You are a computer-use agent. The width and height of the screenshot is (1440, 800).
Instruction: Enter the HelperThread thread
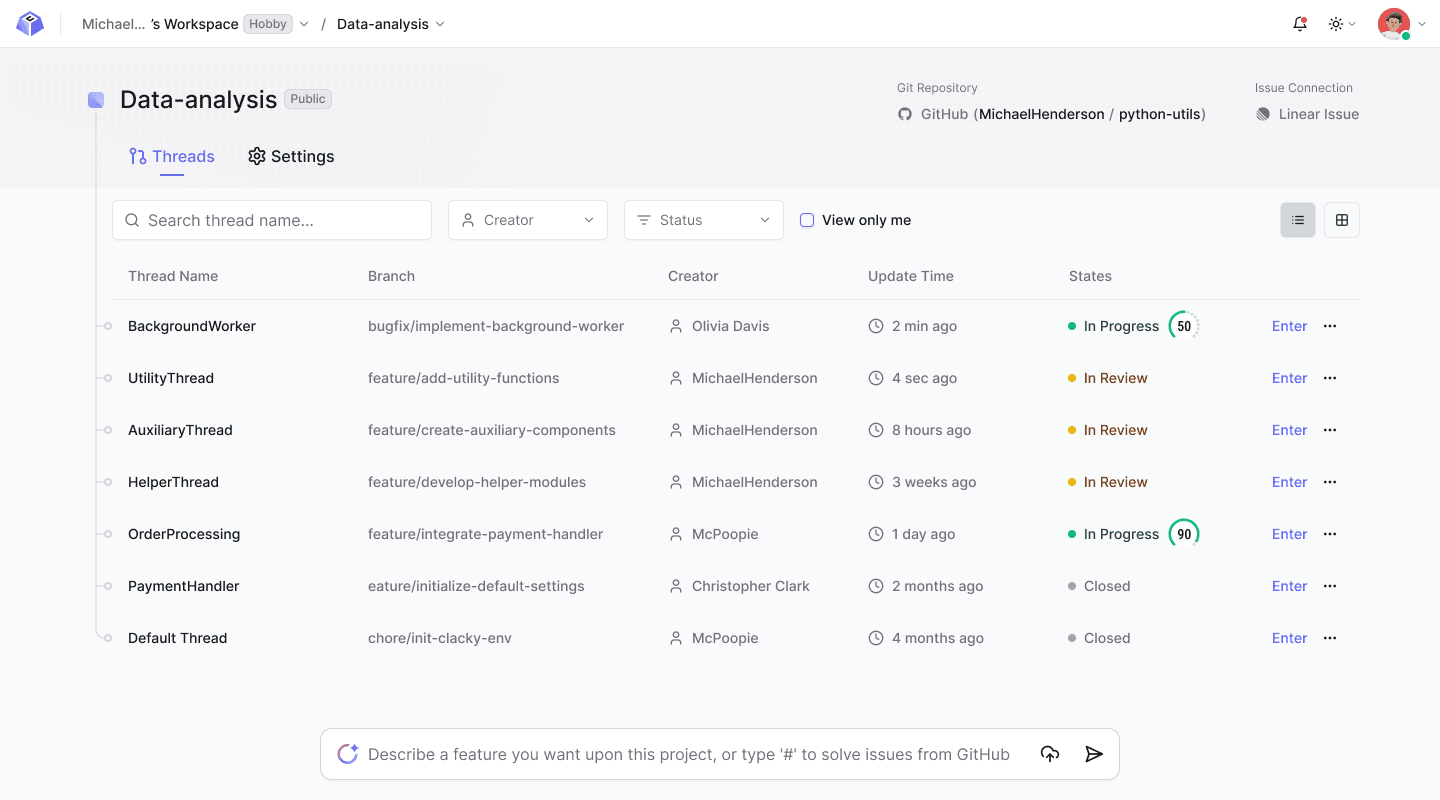point(1289,482)
